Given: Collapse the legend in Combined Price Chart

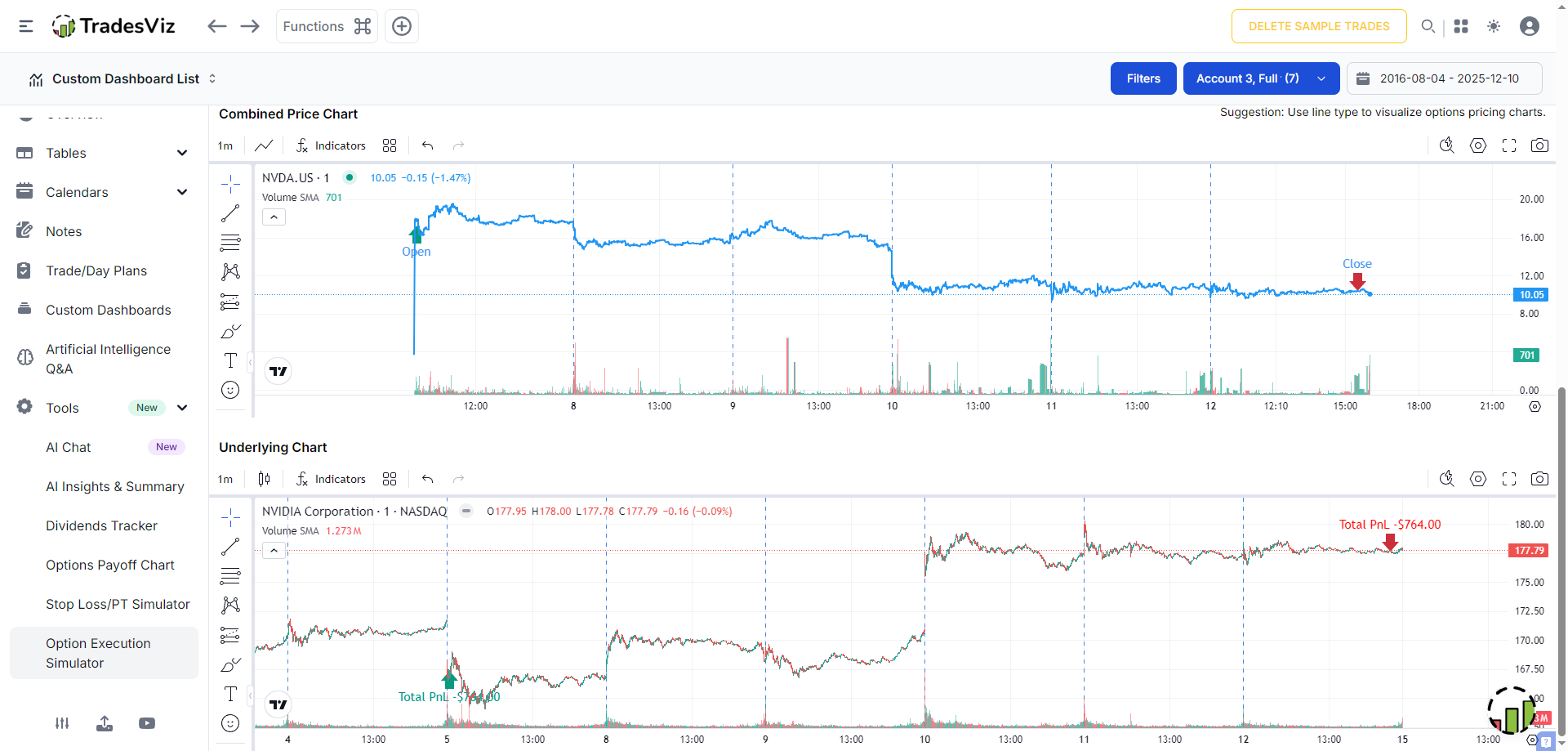Looking at the screenshot, I should pos(274,217).
